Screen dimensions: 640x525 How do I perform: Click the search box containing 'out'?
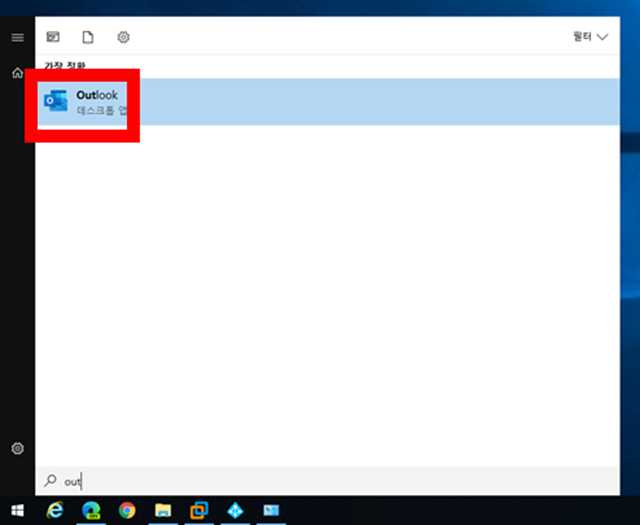(328, 481)
